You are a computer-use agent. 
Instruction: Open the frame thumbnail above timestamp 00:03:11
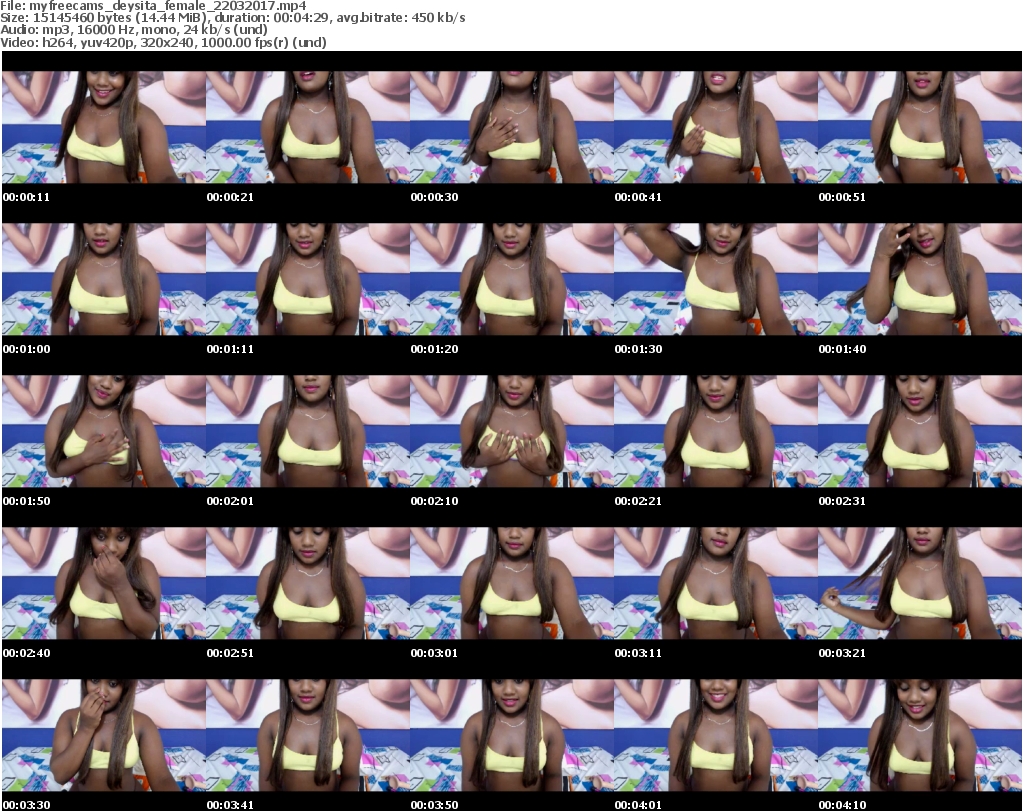click(716, 583)
